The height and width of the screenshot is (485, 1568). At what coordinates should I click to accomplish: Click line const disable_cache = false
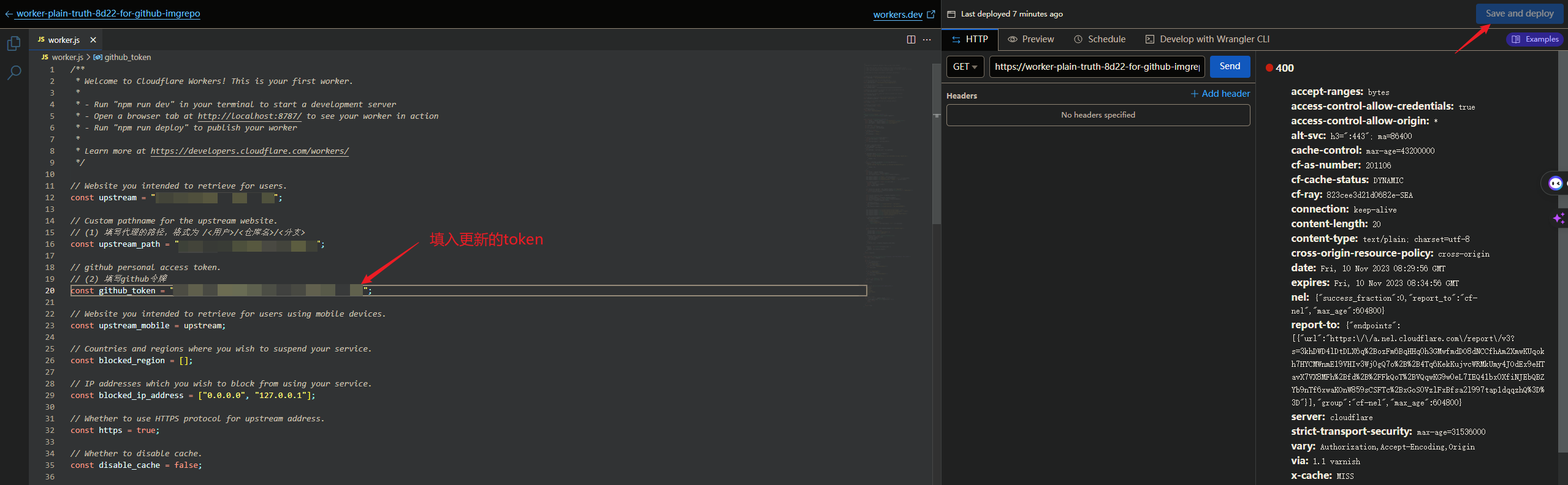(136, 465)
